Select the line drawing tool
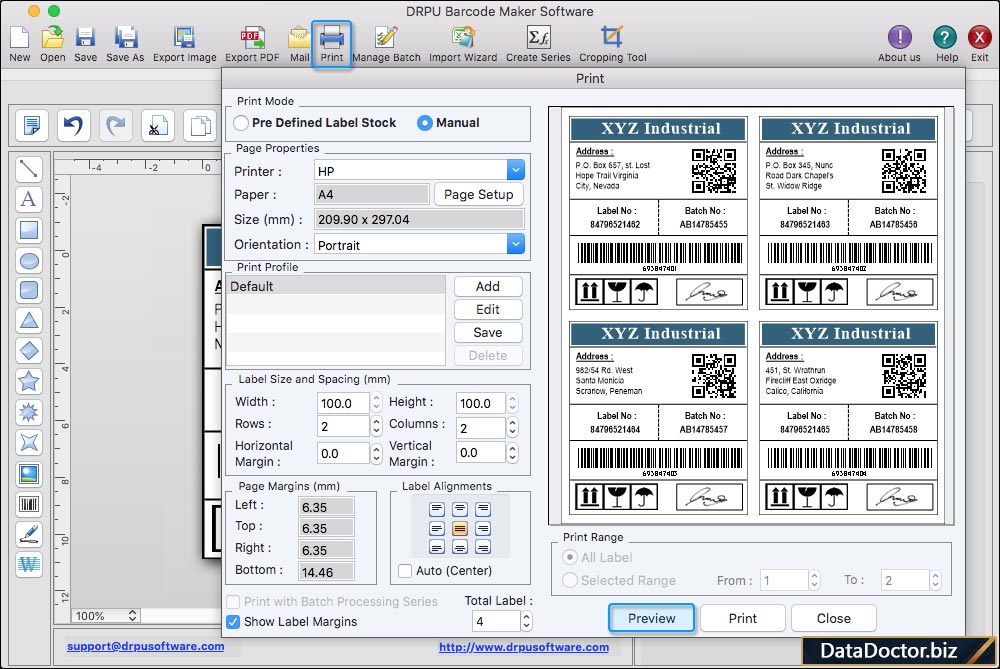This screenshot has height=669, width=1000. (29, 168)
